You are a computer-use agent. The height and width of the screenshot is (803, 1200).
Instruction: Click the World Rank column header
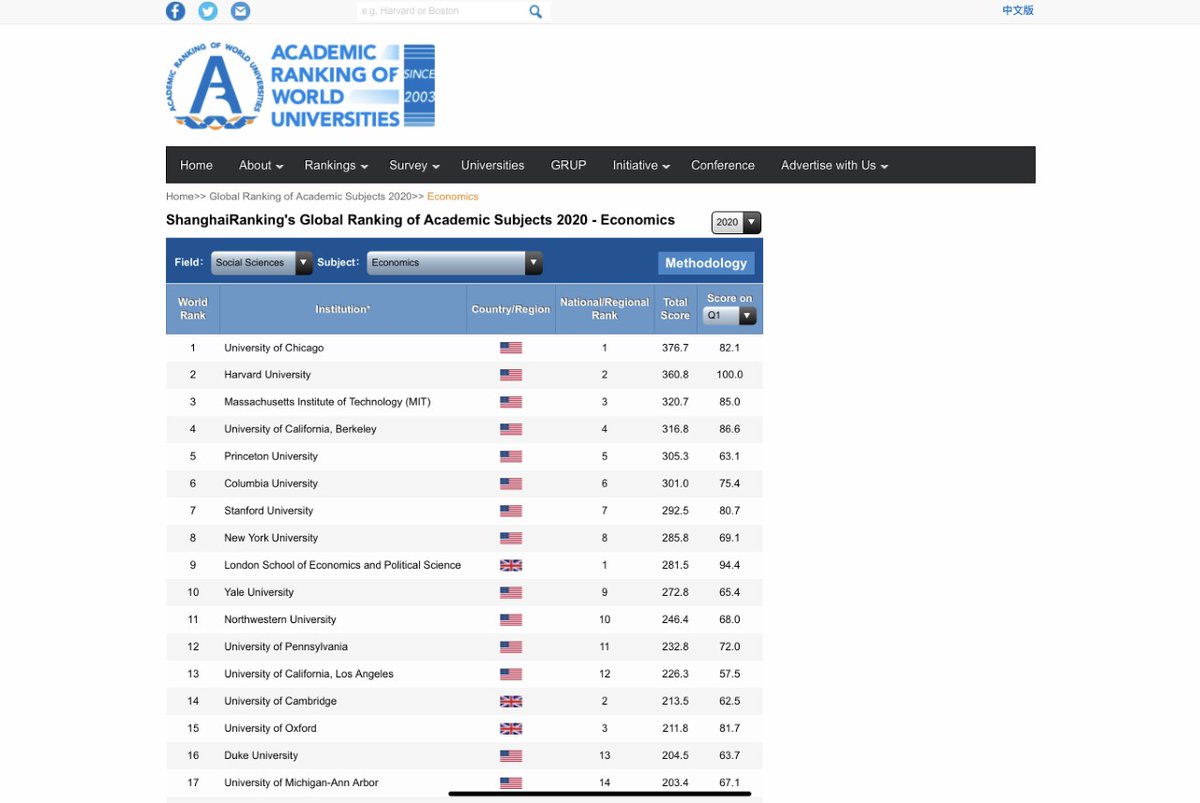(193, 309)
